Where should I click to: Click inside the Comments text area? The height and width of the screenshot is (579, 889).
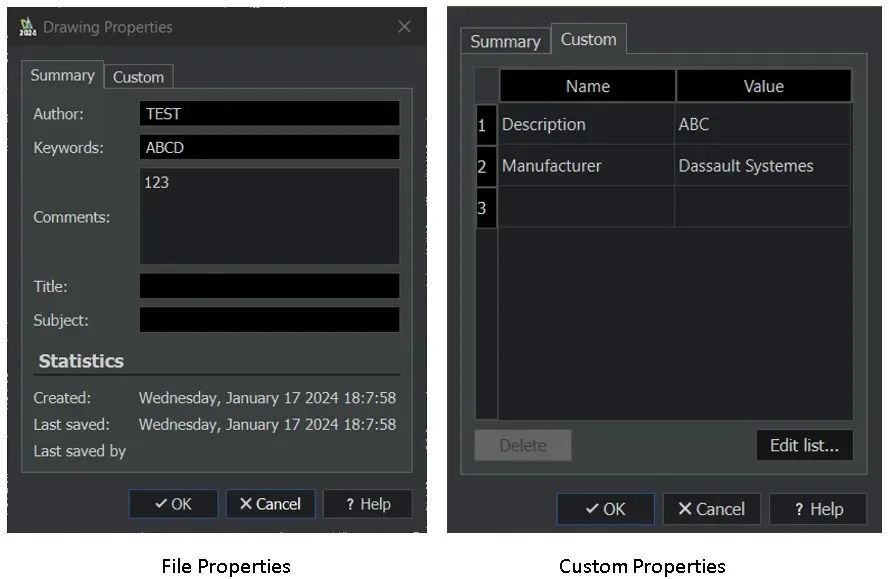click(x=269, y=216)
